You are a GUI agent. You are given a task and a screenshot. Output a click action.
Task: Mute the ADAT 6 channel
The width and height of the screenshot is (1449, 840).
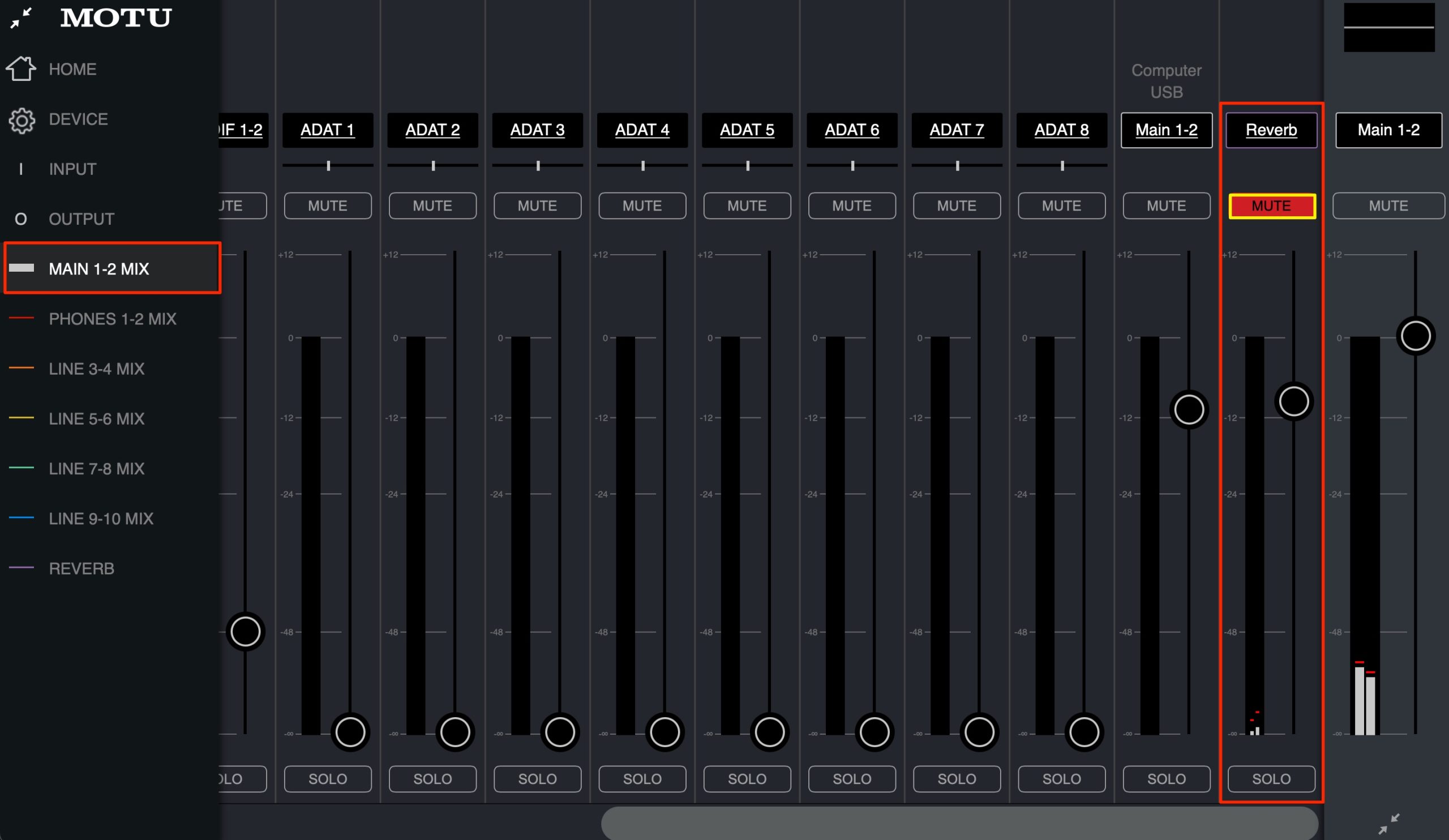point(852,206)
